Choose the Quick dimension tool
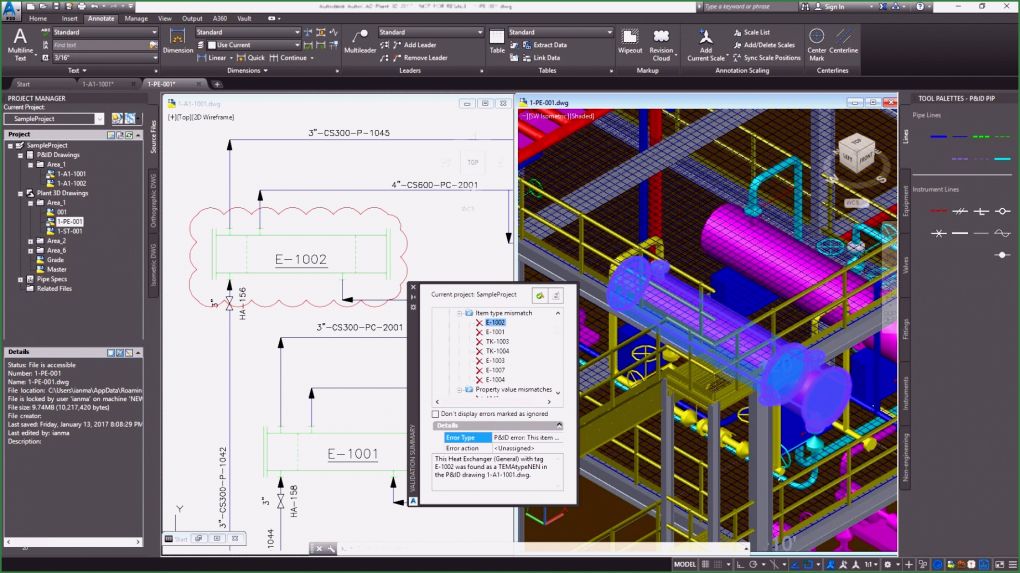This screenshot has width=1020, height=573. click(x=251, y=58)
